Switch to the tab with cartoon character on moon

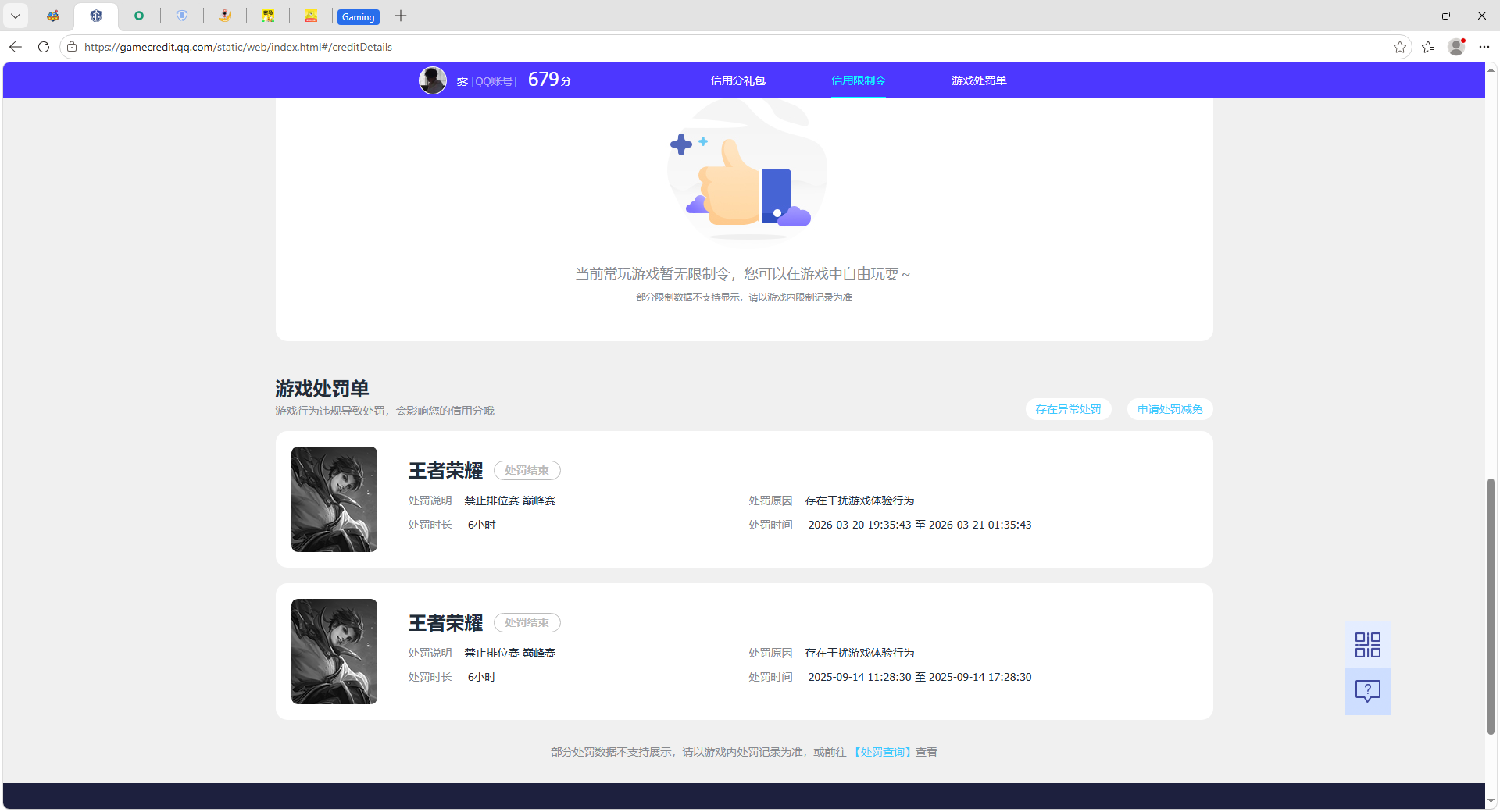(225, 16)
